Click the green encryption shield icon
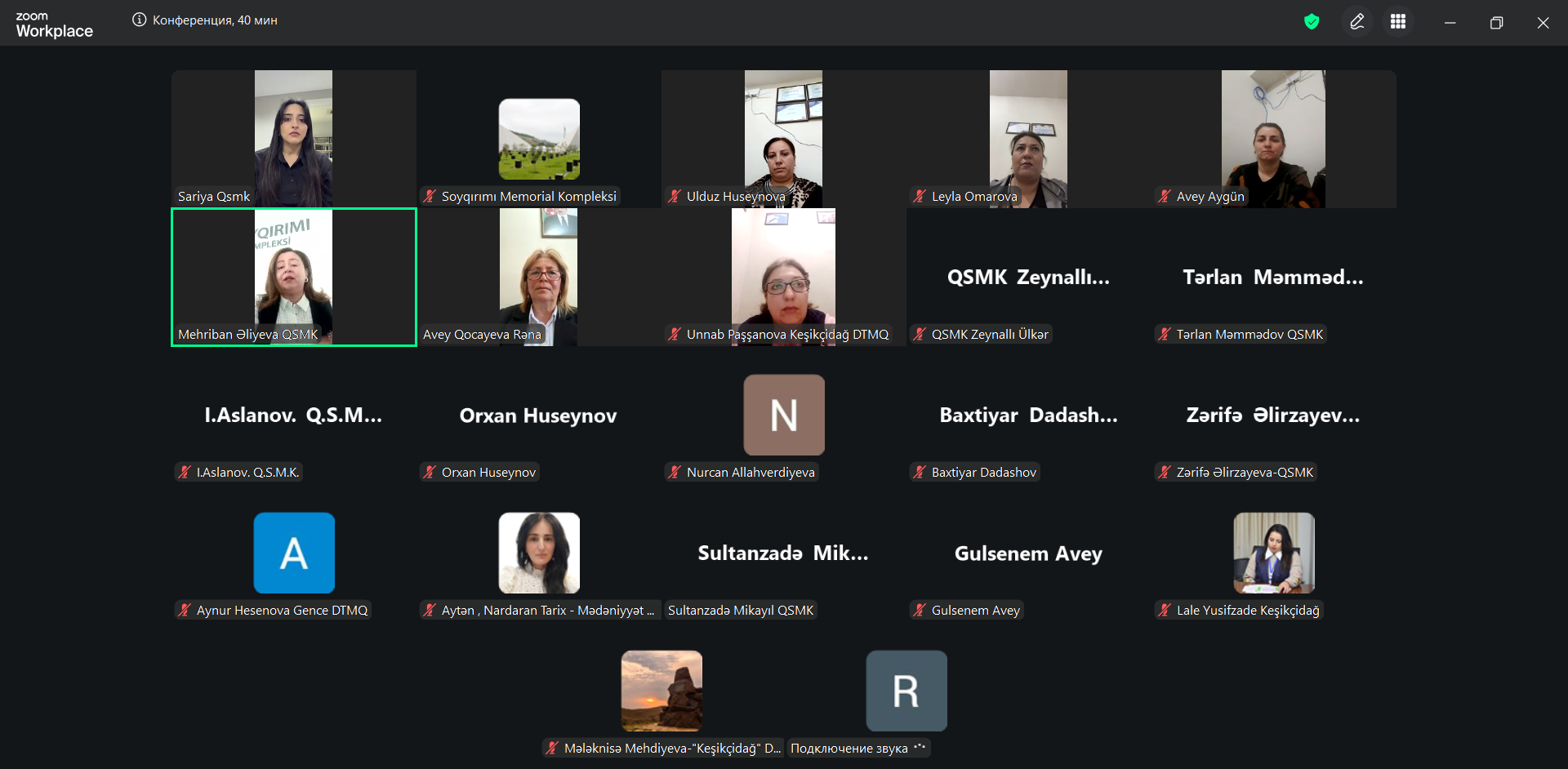Viewport: 1568px width, 769px height. (1312, 22)
